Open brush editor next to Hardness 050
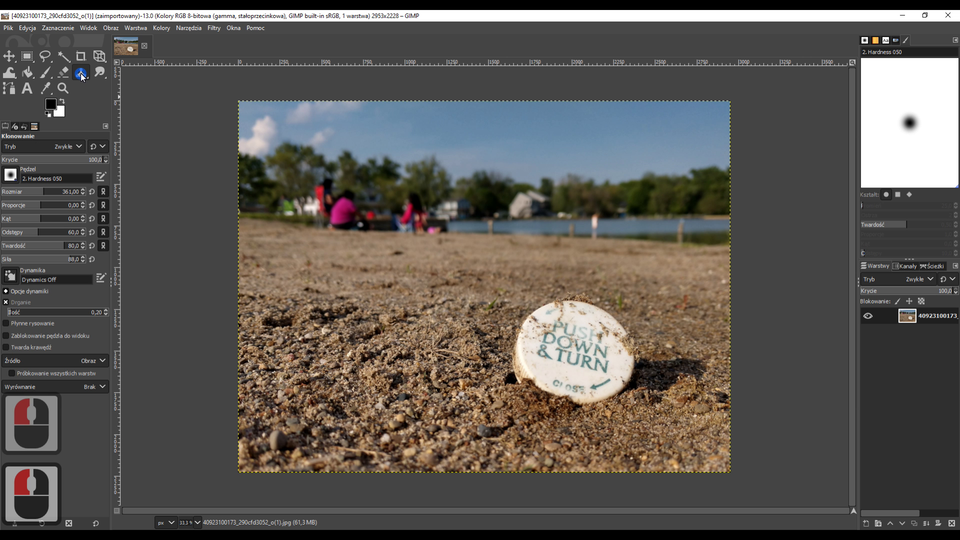 click(101, 177)
